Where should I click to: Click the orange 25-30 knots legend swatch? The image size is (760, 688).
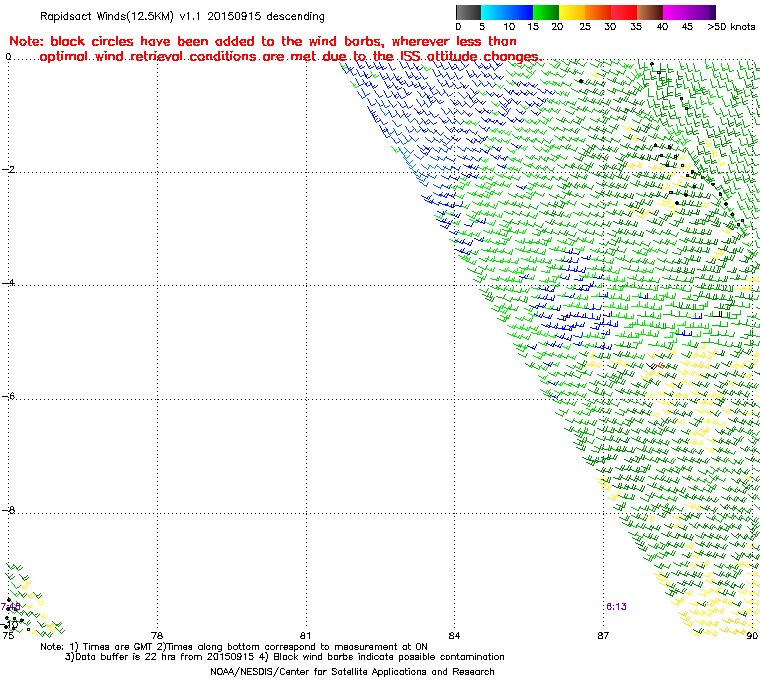[598, 12]
